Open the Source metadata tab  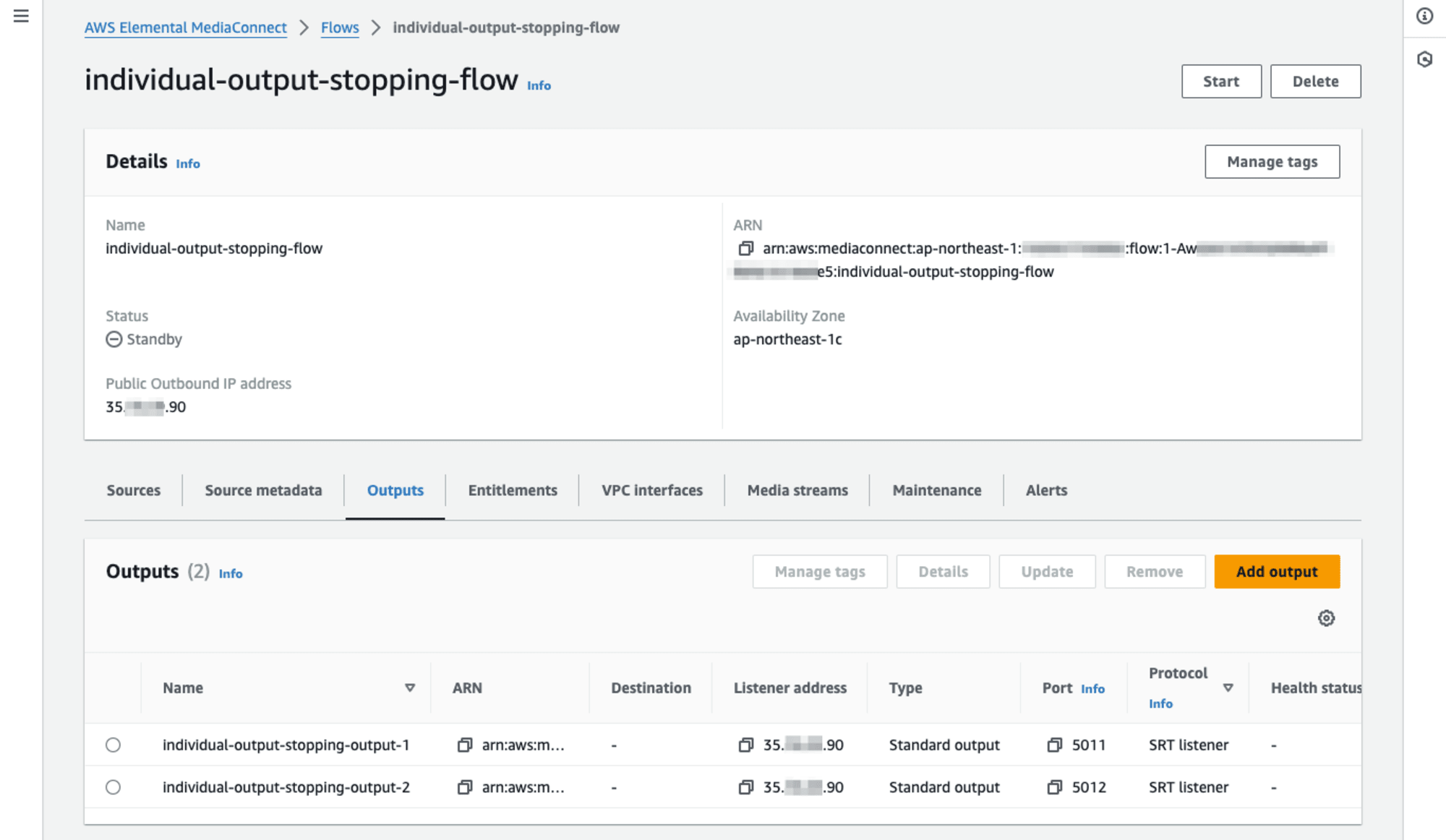coord(263,490)
